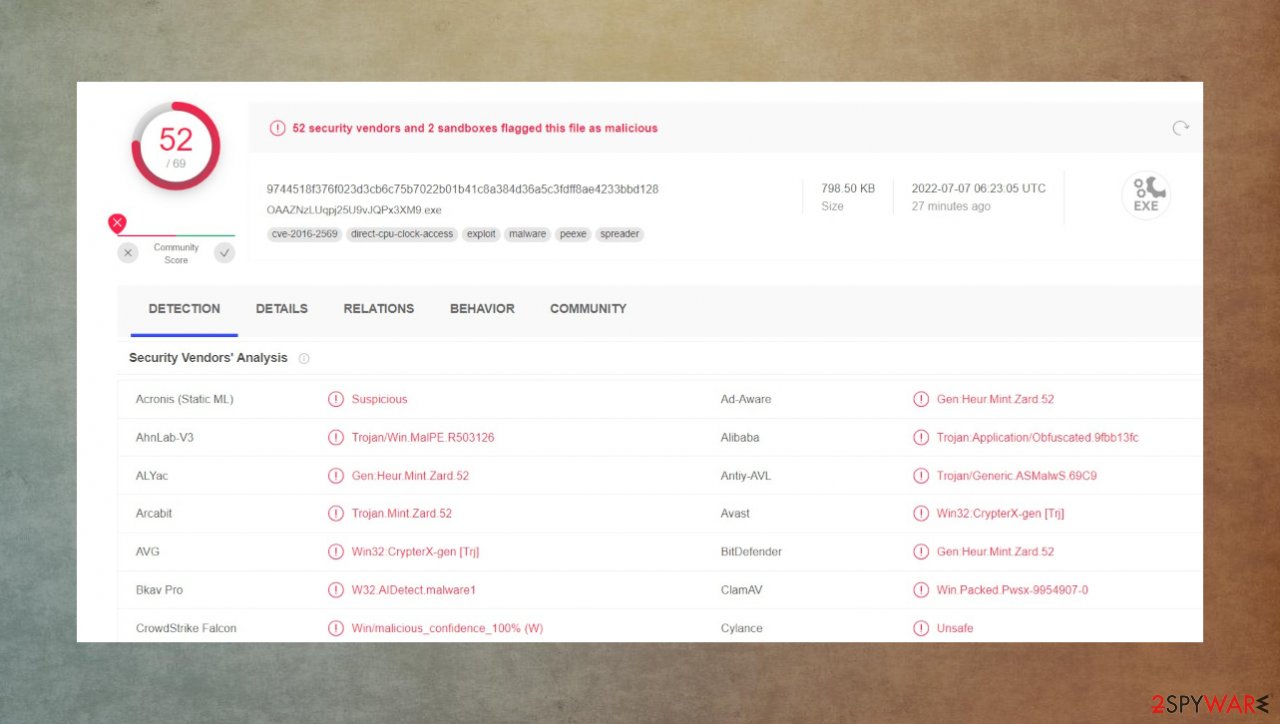The height and width of the screenshot is (724, 1280).
Task: Click the warning icon beside Unsafe
Action: pyautogui.click(x=921, y=628)
